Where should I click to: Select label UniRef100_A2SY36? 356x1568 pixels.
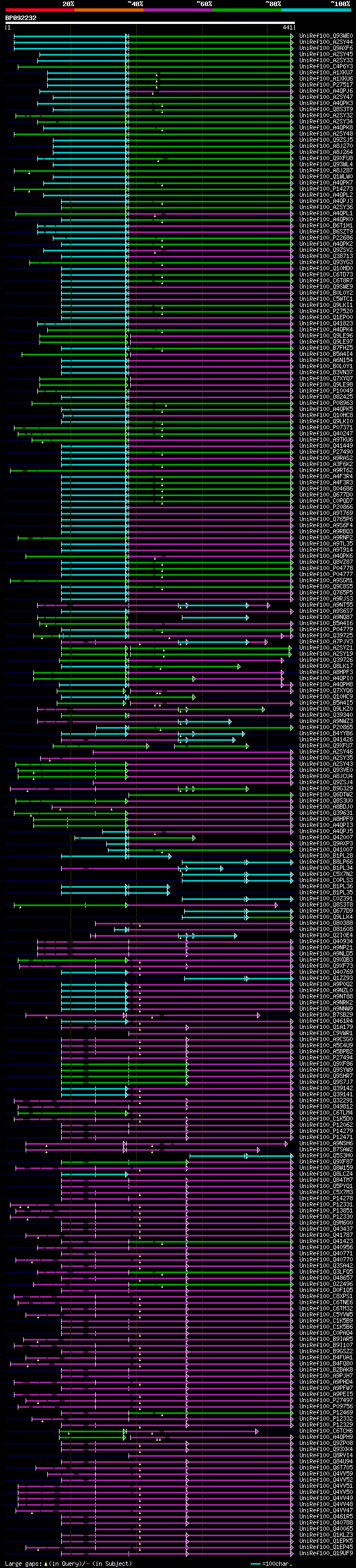[x=325, y=207]
